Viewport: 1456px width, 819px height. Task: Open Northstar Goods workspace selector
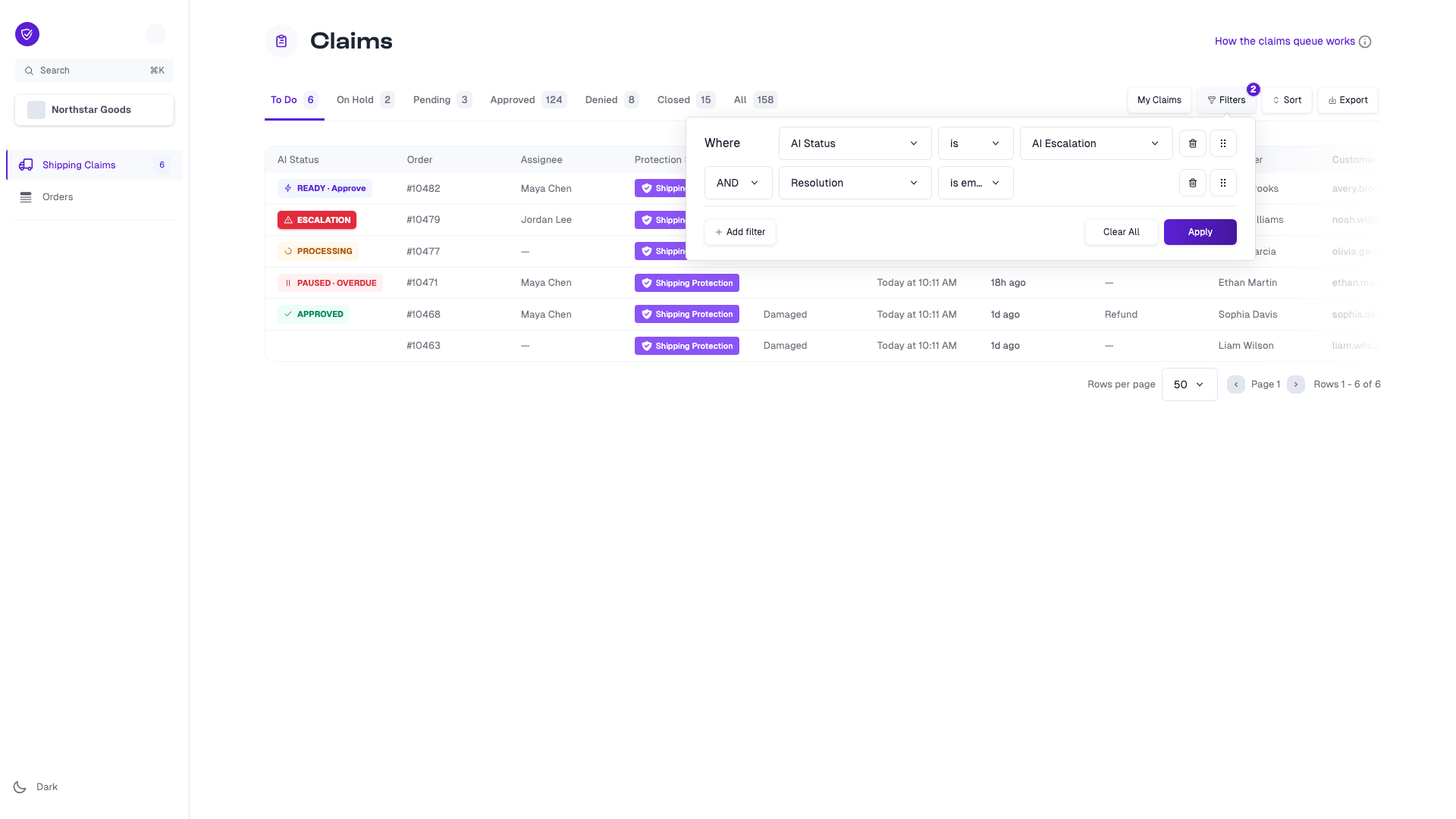(95, 110)
